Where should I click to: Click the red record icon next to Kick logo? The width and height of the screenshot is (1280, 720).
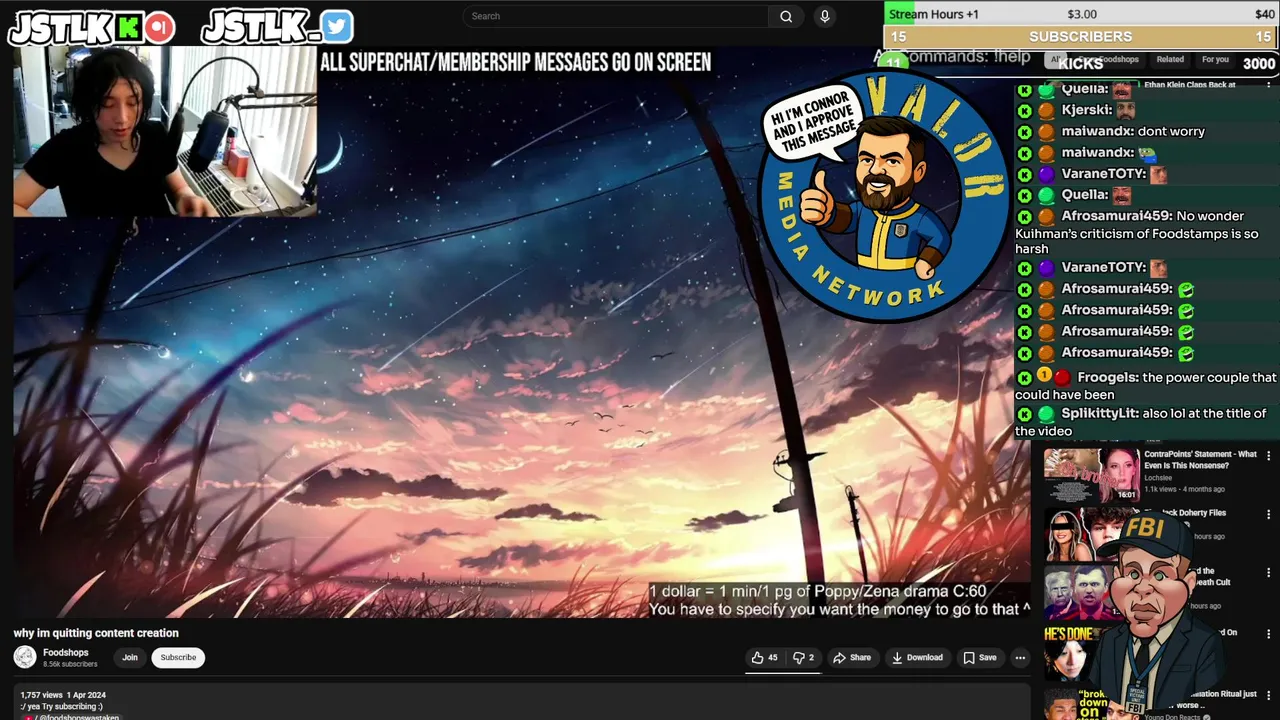click(x=159, y=28)
